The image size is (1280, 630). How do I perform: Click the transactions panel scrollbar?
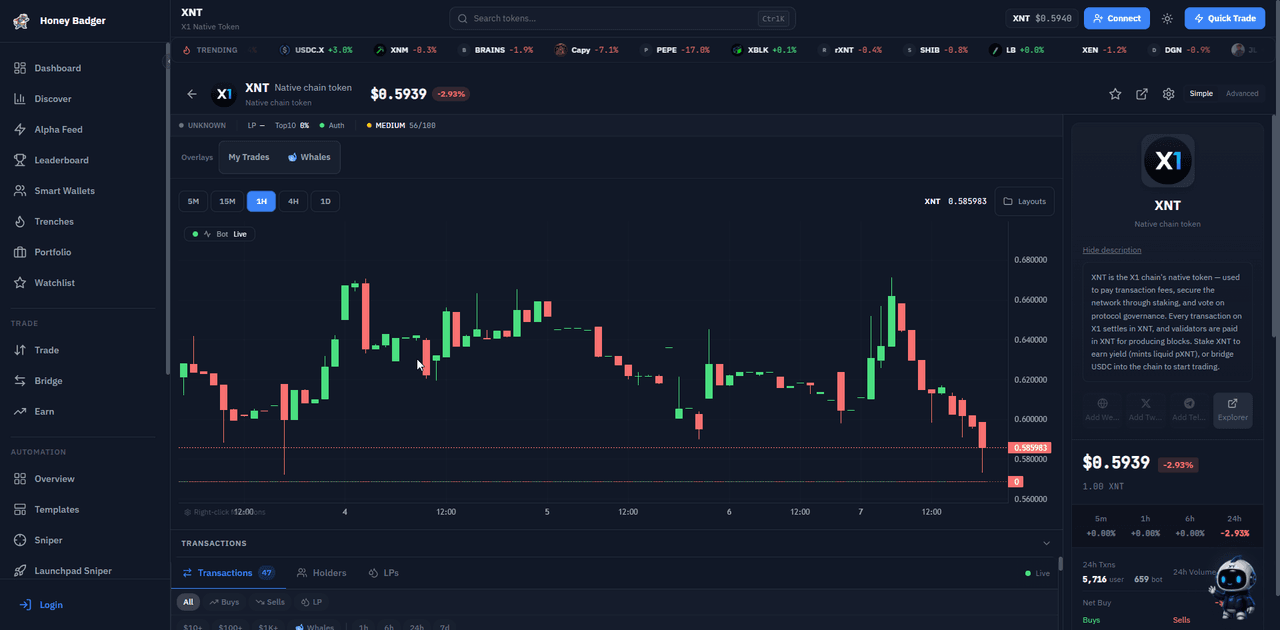click(1060, 564)
